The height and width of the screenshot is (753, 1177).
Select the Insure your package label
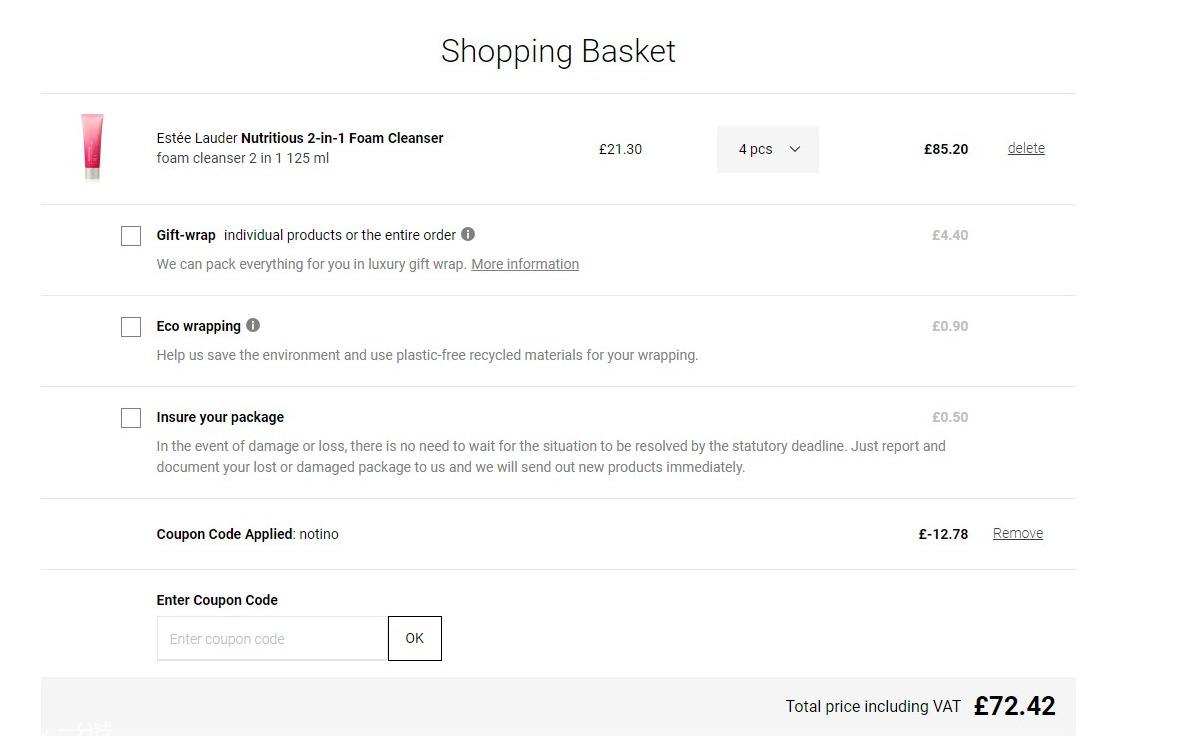[220, 417]
